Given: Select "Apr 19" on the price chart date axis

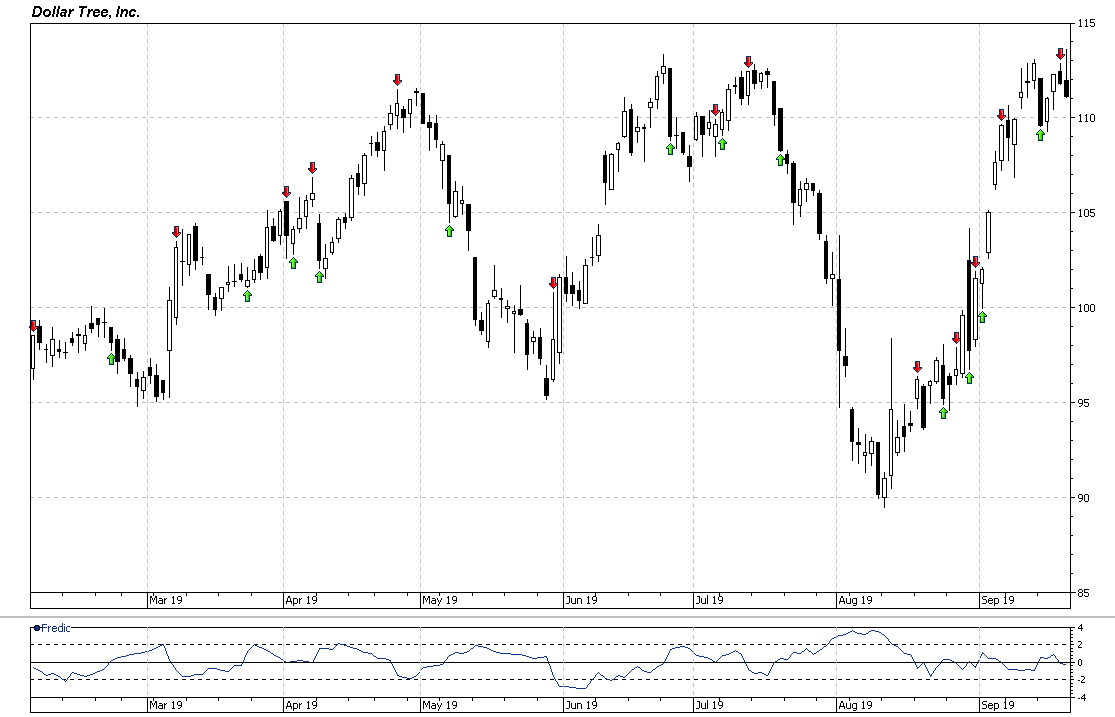Looking at the screenshot, I should [302, 600].
